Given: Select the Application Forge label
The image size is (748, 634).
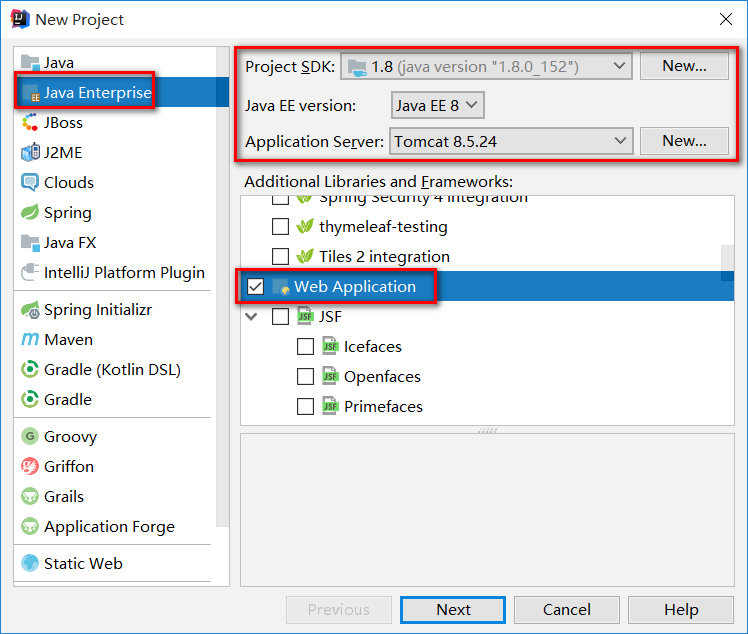Looking at the screenshot, I should [109, 527].
